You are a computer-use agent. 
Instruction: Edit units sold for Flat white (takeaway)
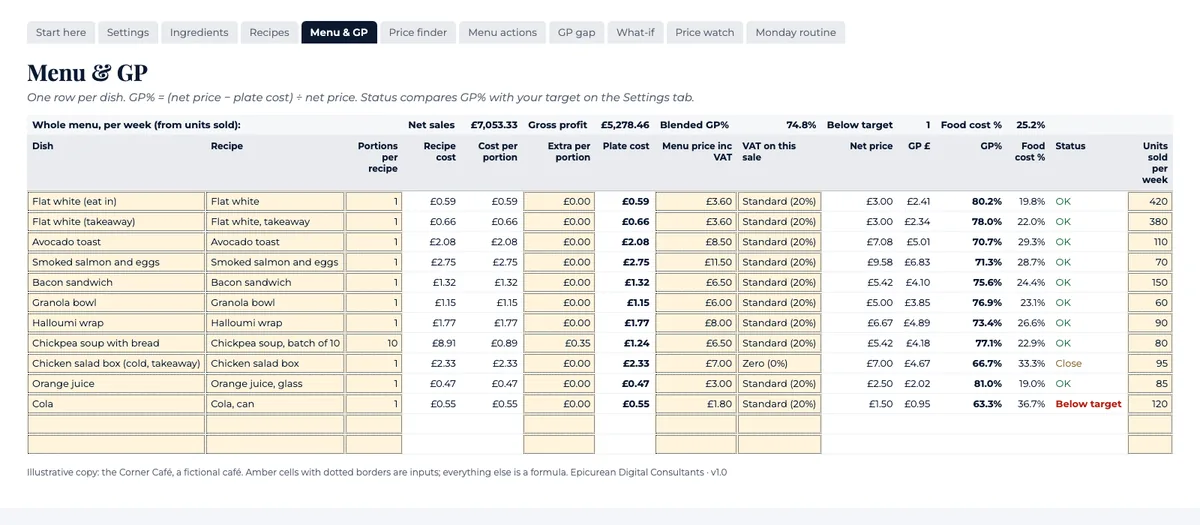click(1150, 221)
